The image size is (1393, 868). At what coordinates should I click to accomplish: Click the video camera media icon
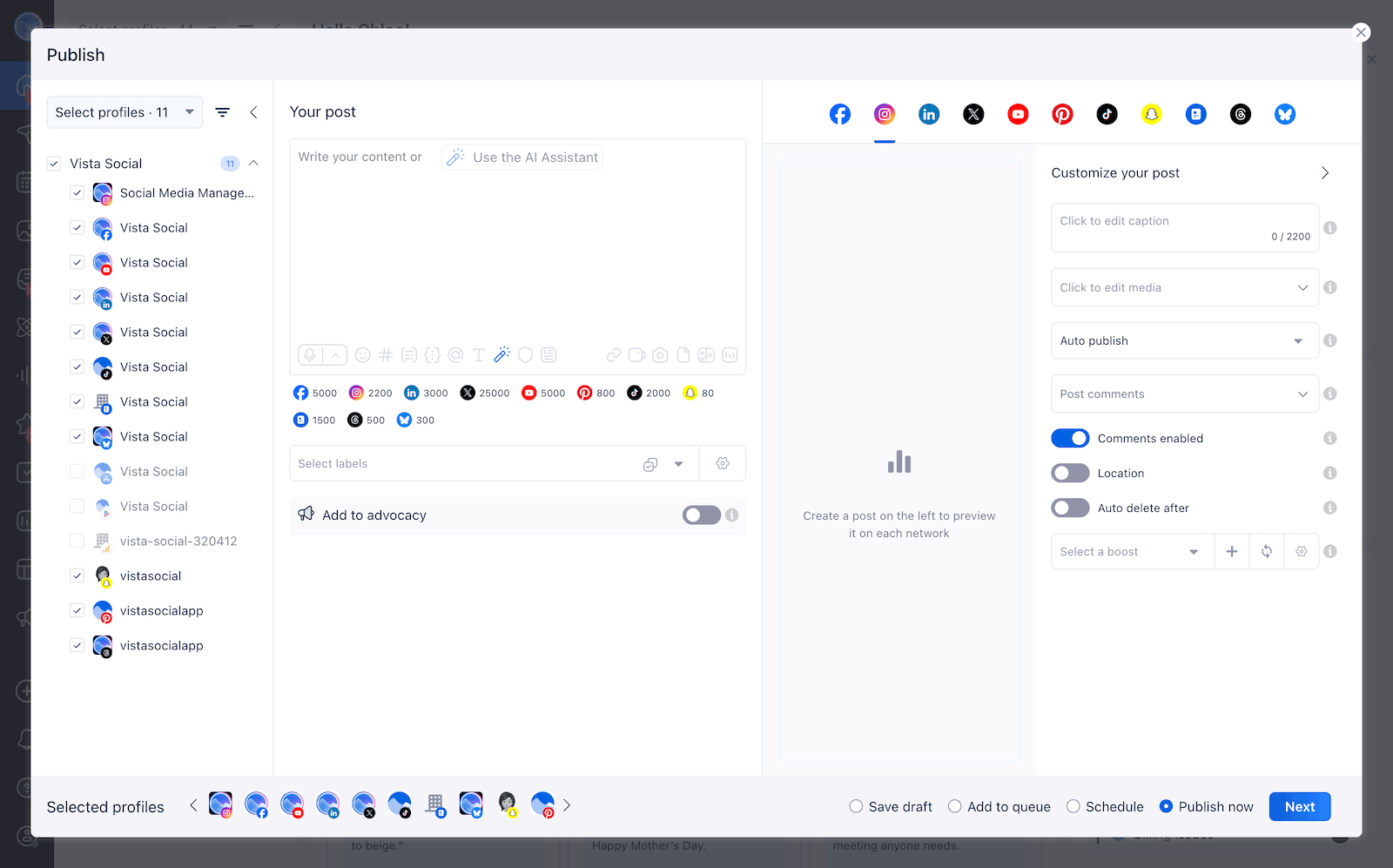(637, 355)
